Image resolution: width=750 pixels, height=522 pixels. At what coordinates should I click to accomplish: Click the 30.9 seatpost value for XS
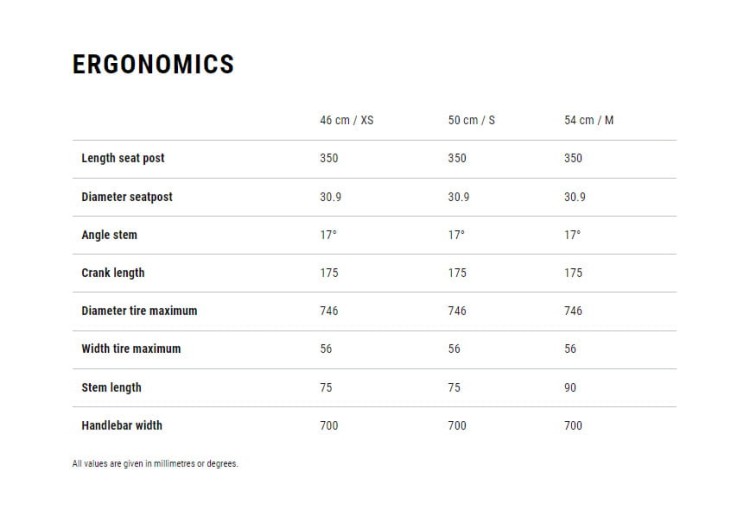click(331, 197)
